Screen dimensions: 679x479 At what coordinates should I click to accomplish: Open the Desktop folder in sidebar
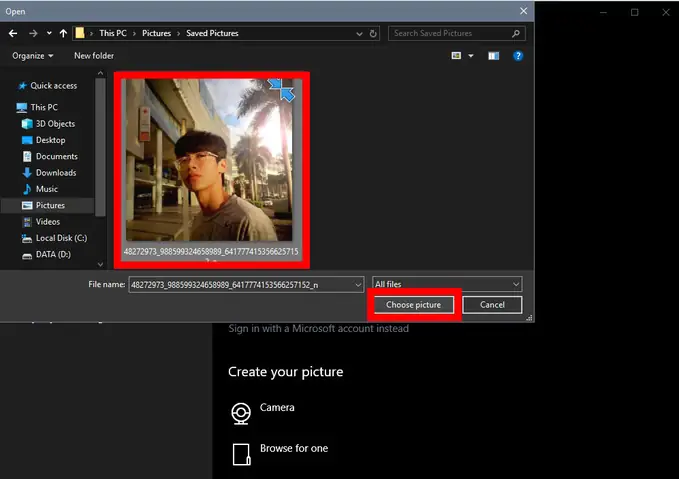(51, 140)
